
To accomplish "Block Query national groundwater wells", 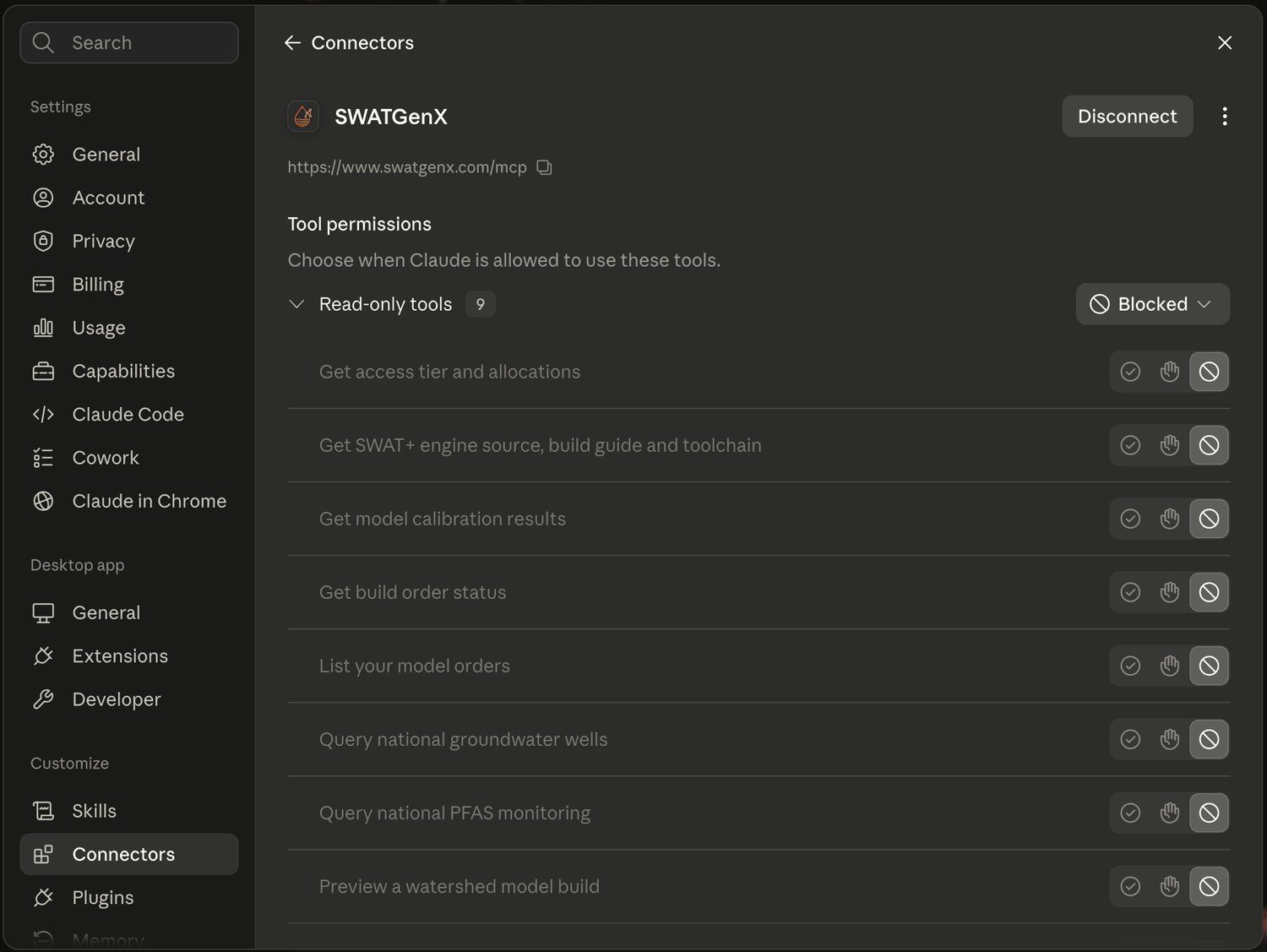I will coord(1209,739).
